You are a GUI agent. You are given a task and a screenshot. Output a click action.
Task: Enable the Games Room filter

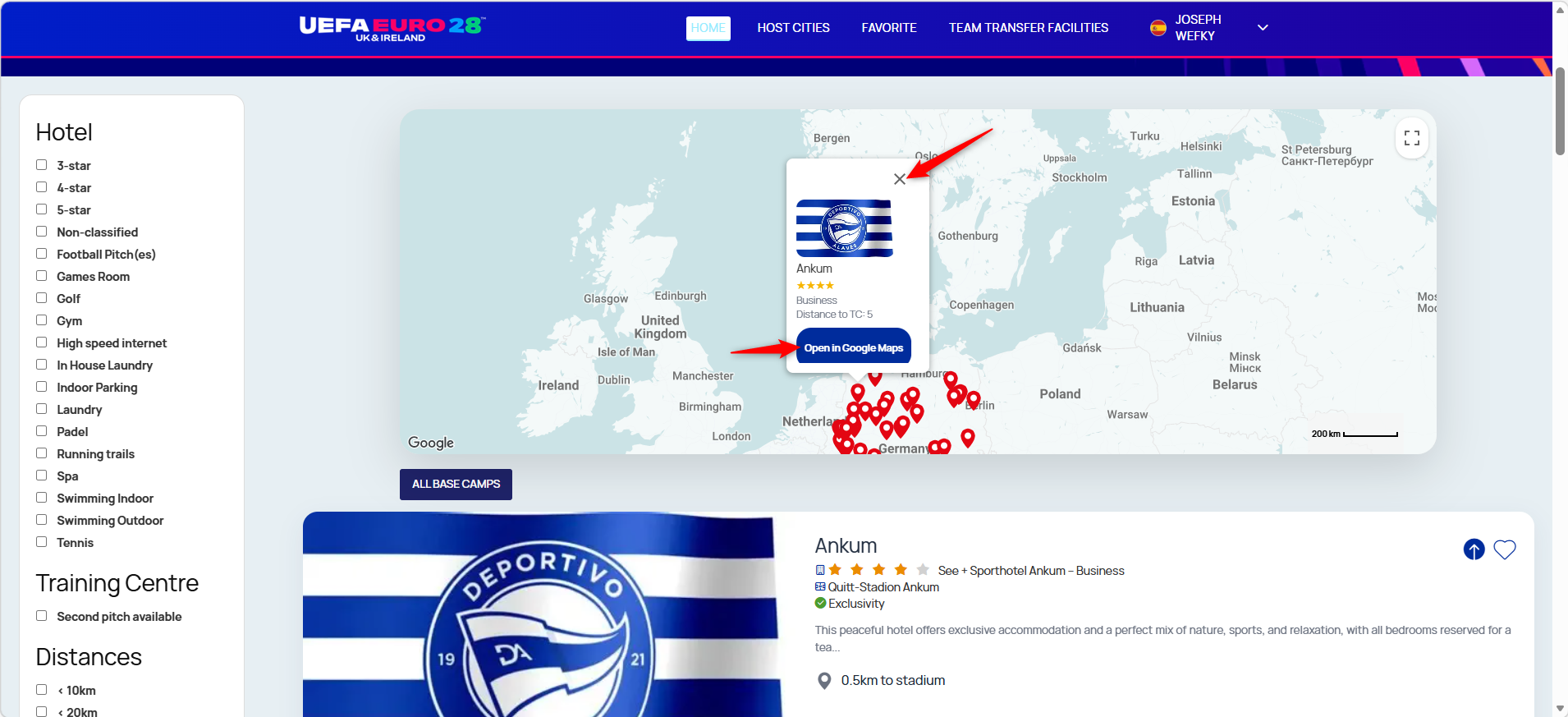pyautogui.click(x=42, y=276)
